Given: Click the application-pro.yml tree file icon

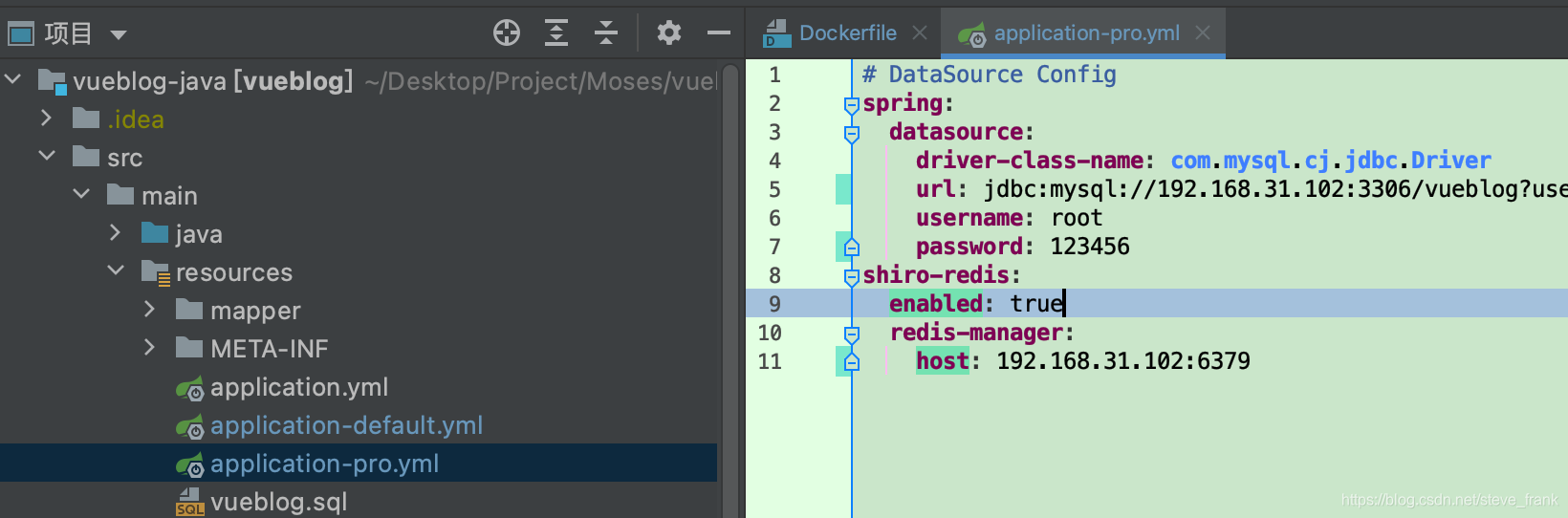Looking at the screenshot, I should tap(190, 465).
